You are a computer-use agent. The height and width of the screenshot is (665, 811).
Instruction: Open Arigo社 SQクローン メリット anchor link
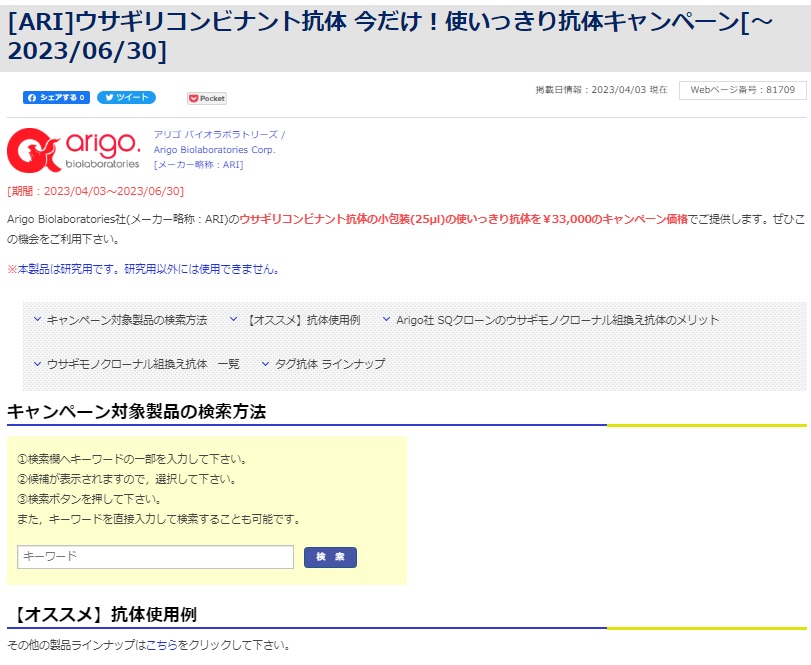point(558,320)
